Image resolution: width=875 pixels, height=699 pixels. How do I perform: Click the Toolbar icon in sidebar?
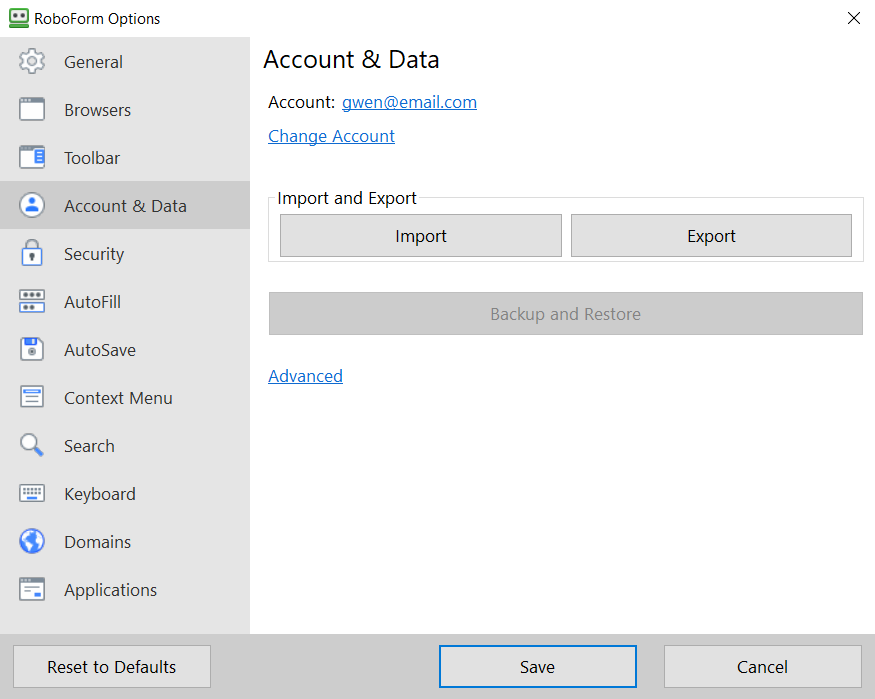click(x=32, y=158)
